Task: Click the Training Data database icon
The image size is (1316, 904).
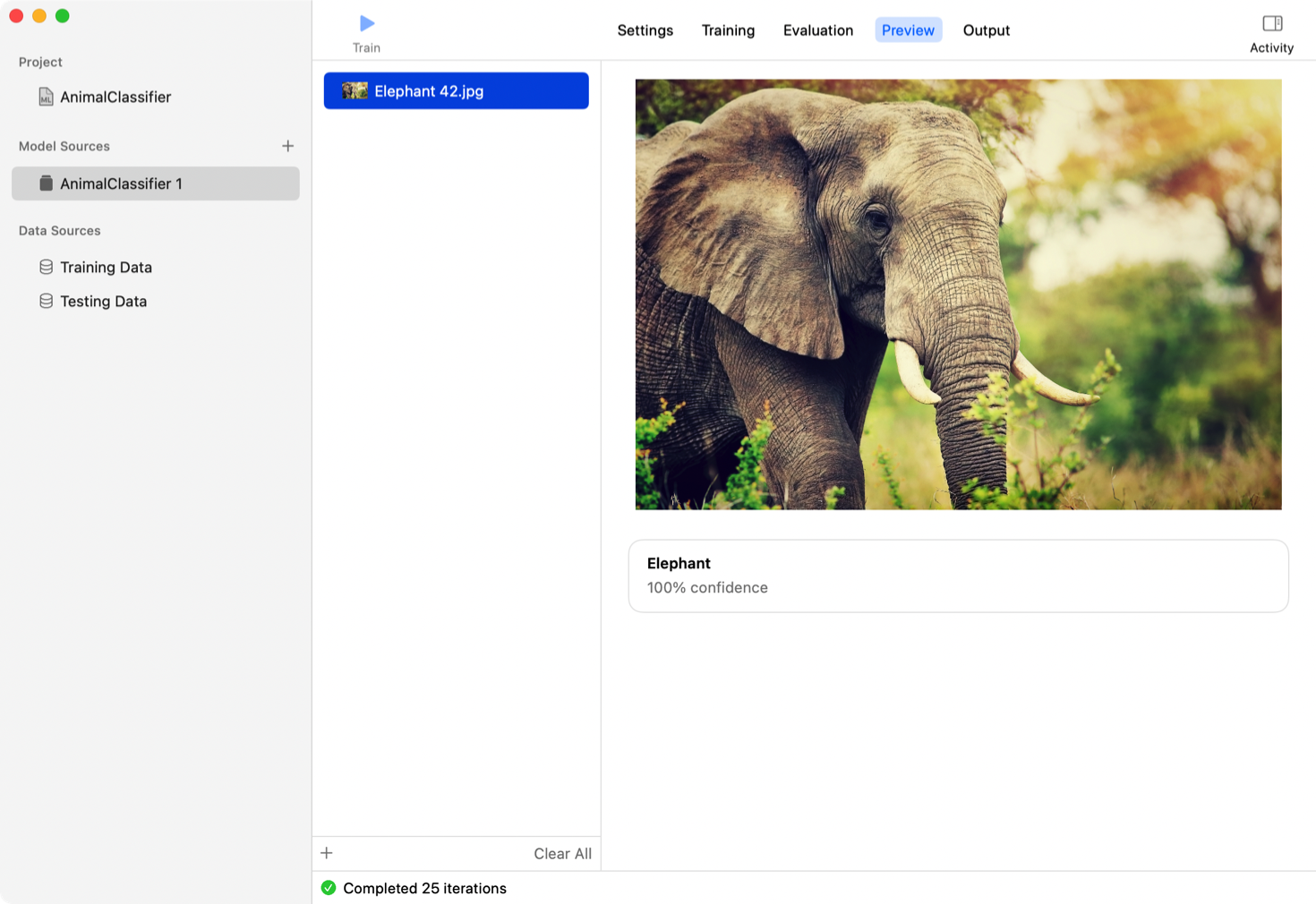Action: pyautogui.click(x=47, y=267)
